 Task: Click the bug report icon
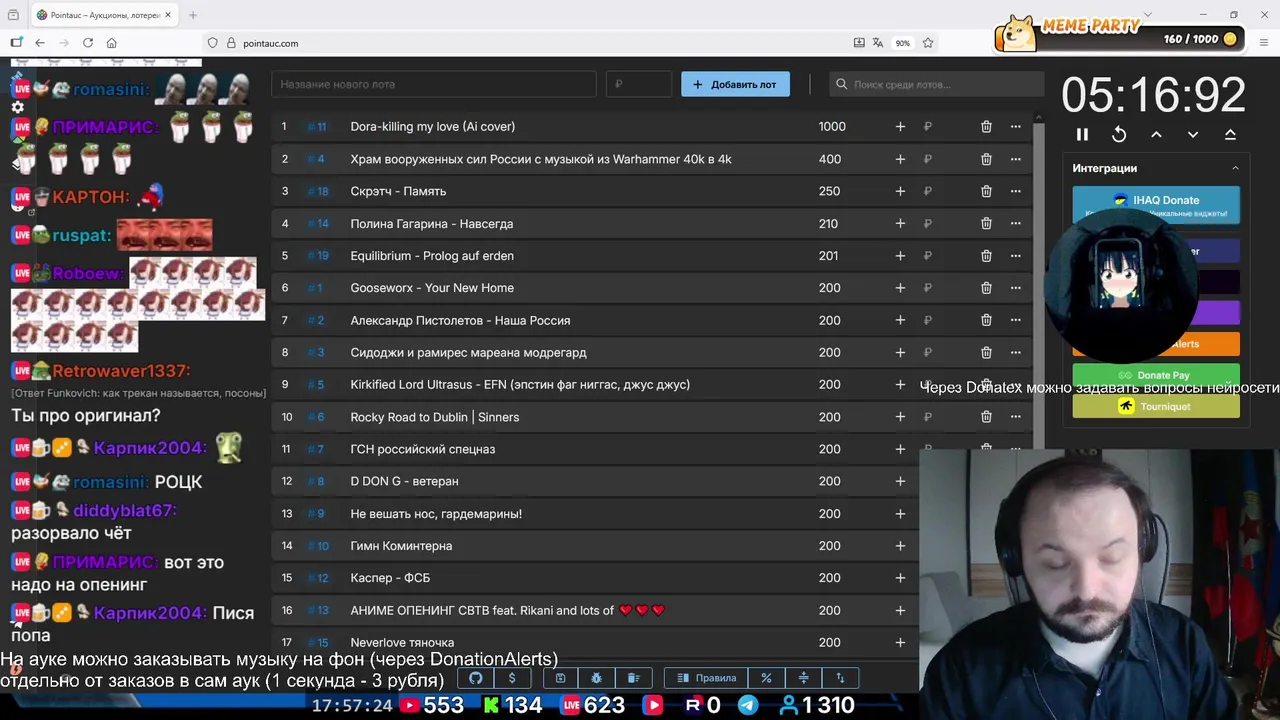pos(597,678)
